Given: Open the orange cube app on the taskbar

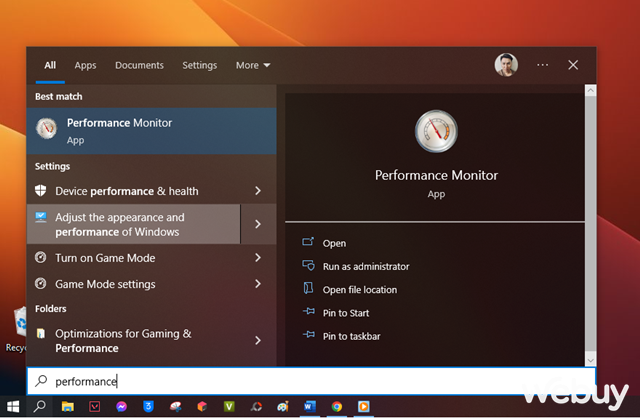Looking at the screenshot, I should [202, 407].
